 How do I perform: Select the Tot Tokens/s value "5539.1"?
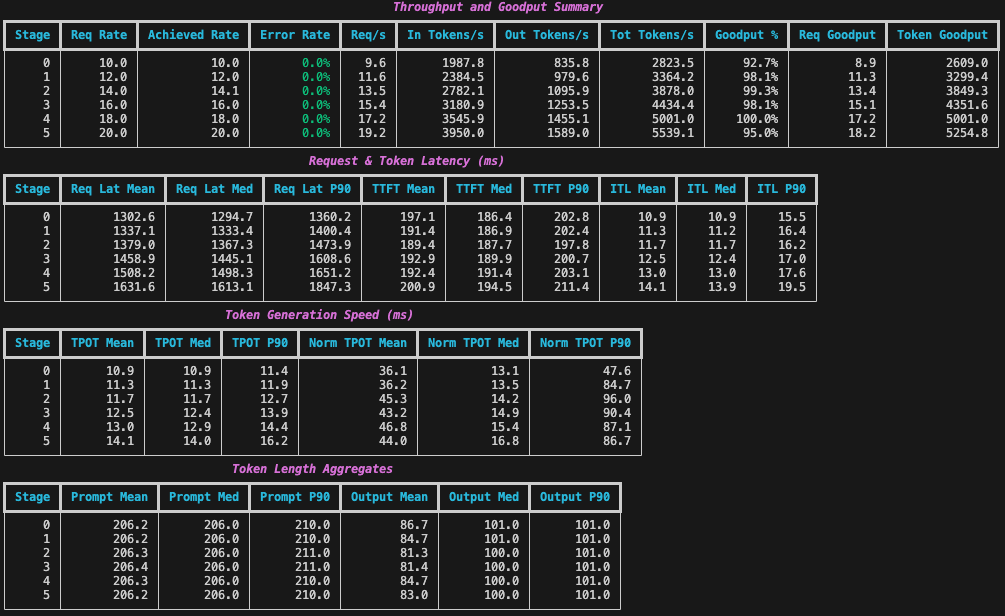[x=673, y=133]
